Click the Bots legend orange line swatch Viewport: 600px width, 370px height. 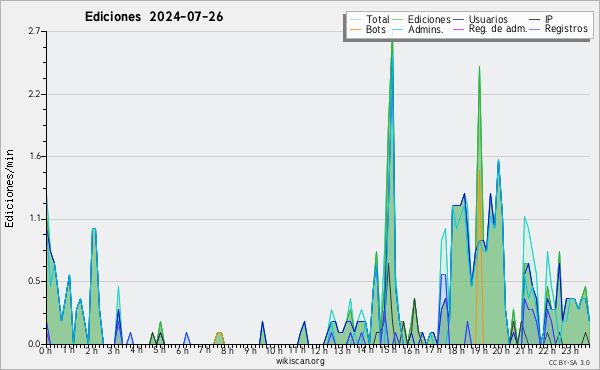pos(355,29)
